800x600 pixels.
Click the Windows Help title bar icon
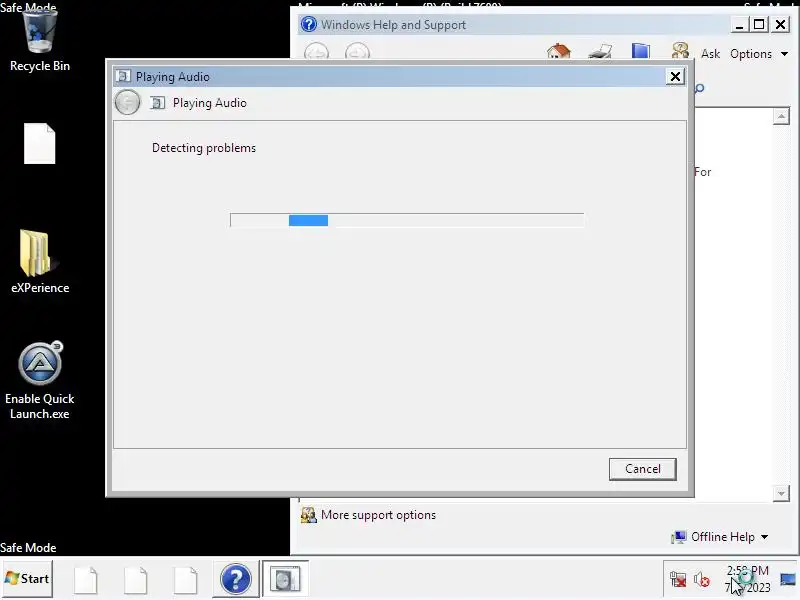tap(309, 24)
